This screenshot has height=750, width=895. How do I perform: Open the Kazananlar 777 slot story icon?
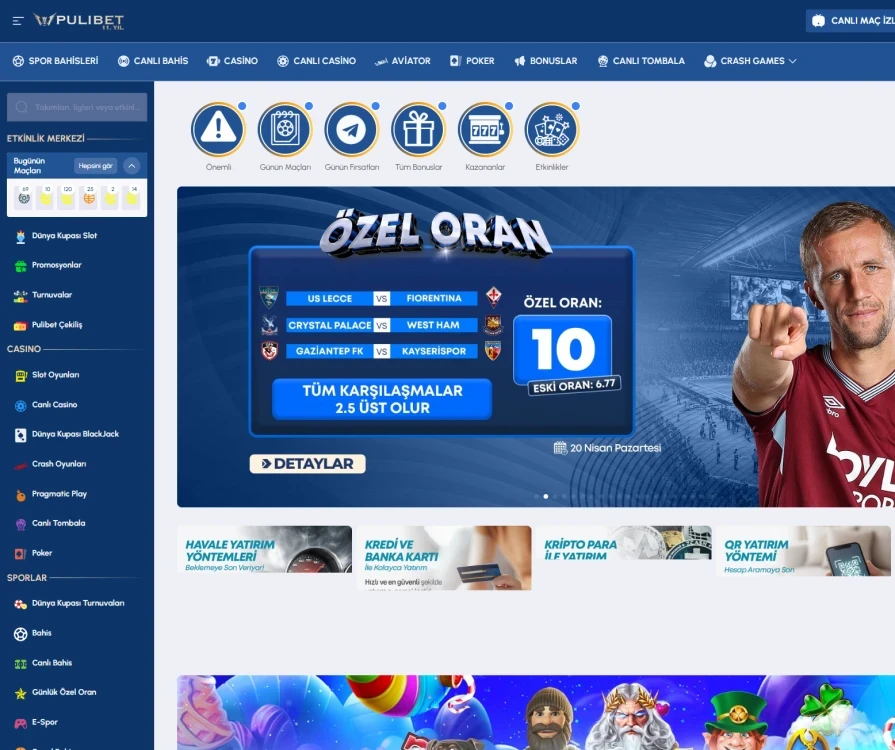tap(485, 129)
